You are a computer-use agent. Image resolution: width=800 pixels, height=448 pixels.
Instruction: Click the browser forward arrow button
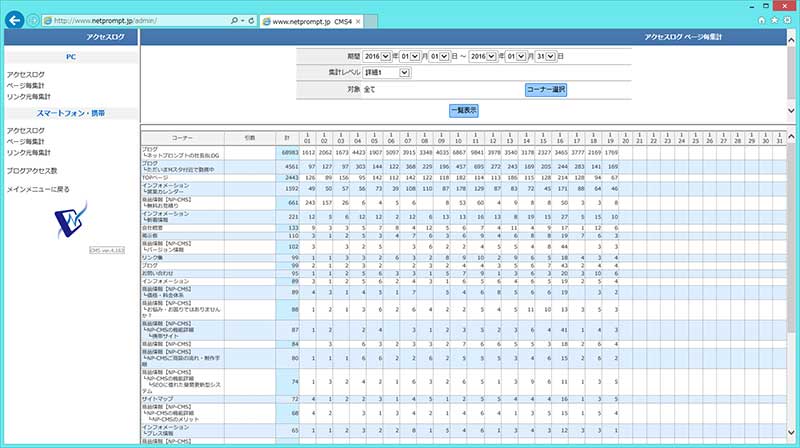click(33, 20)
